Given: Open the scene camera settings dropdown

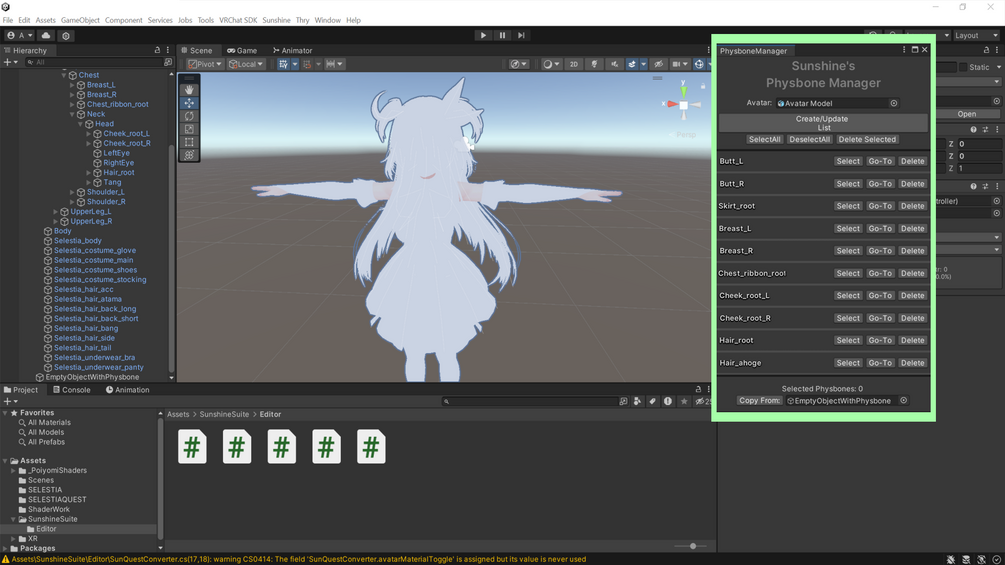Looking at the screenshot, I should (x=679, y=64).
